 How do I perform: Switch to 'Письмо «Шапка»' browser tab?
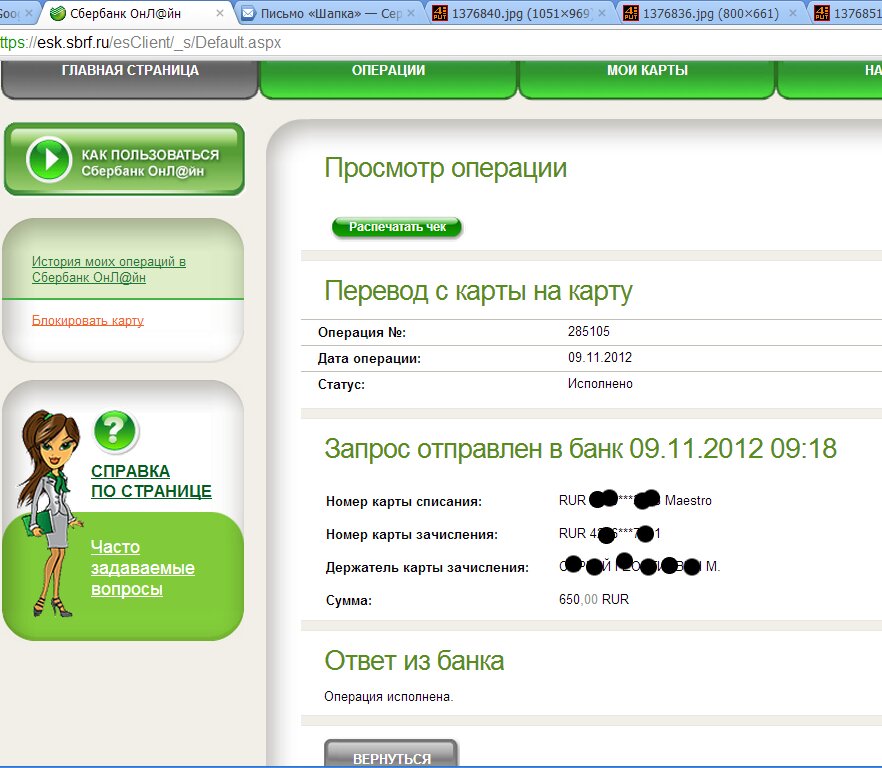(329, 13)
